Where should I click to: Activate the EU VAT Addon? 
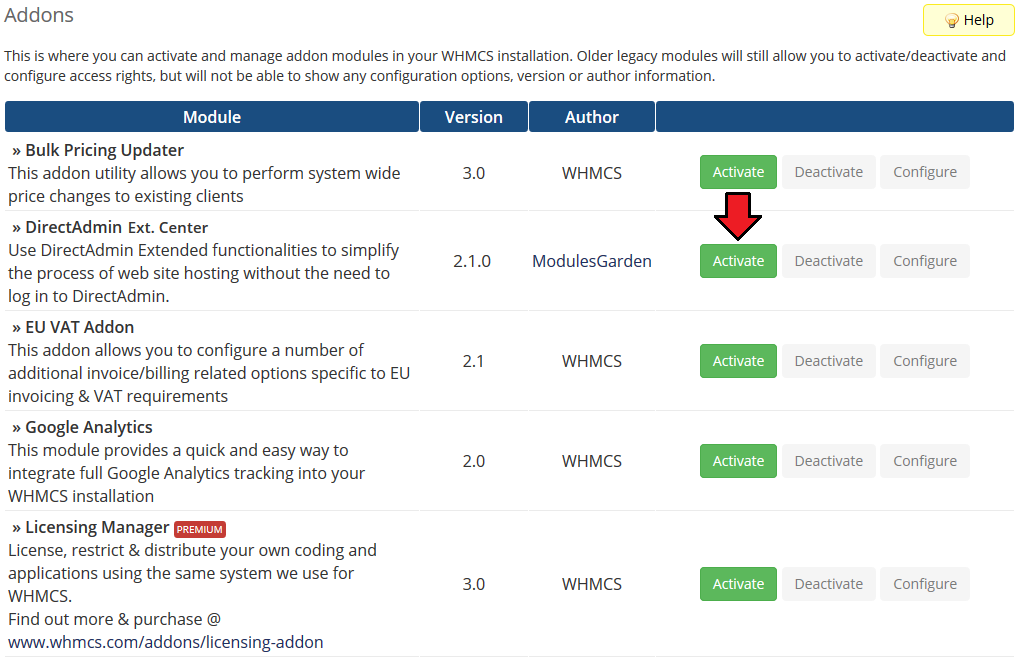(738, 361)
